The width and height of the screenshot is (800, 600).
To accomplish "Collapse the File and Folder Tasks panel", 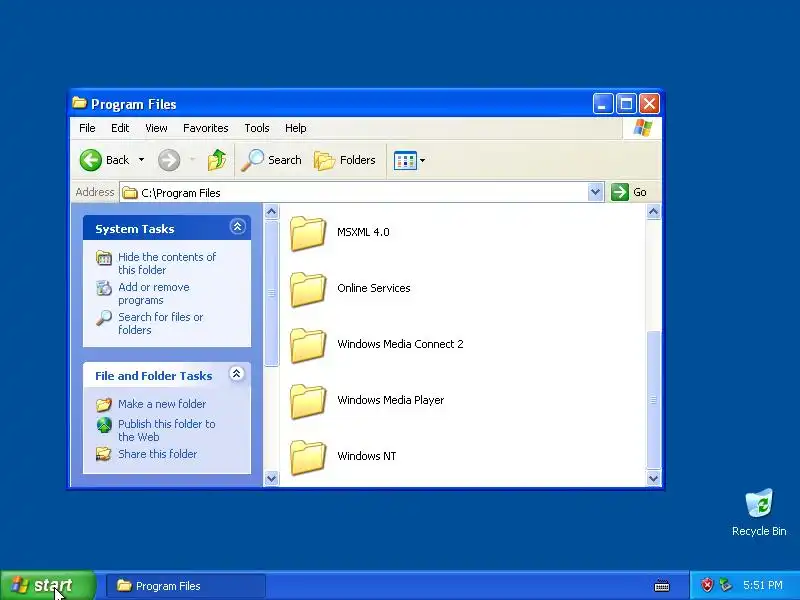I will (236, 374).
